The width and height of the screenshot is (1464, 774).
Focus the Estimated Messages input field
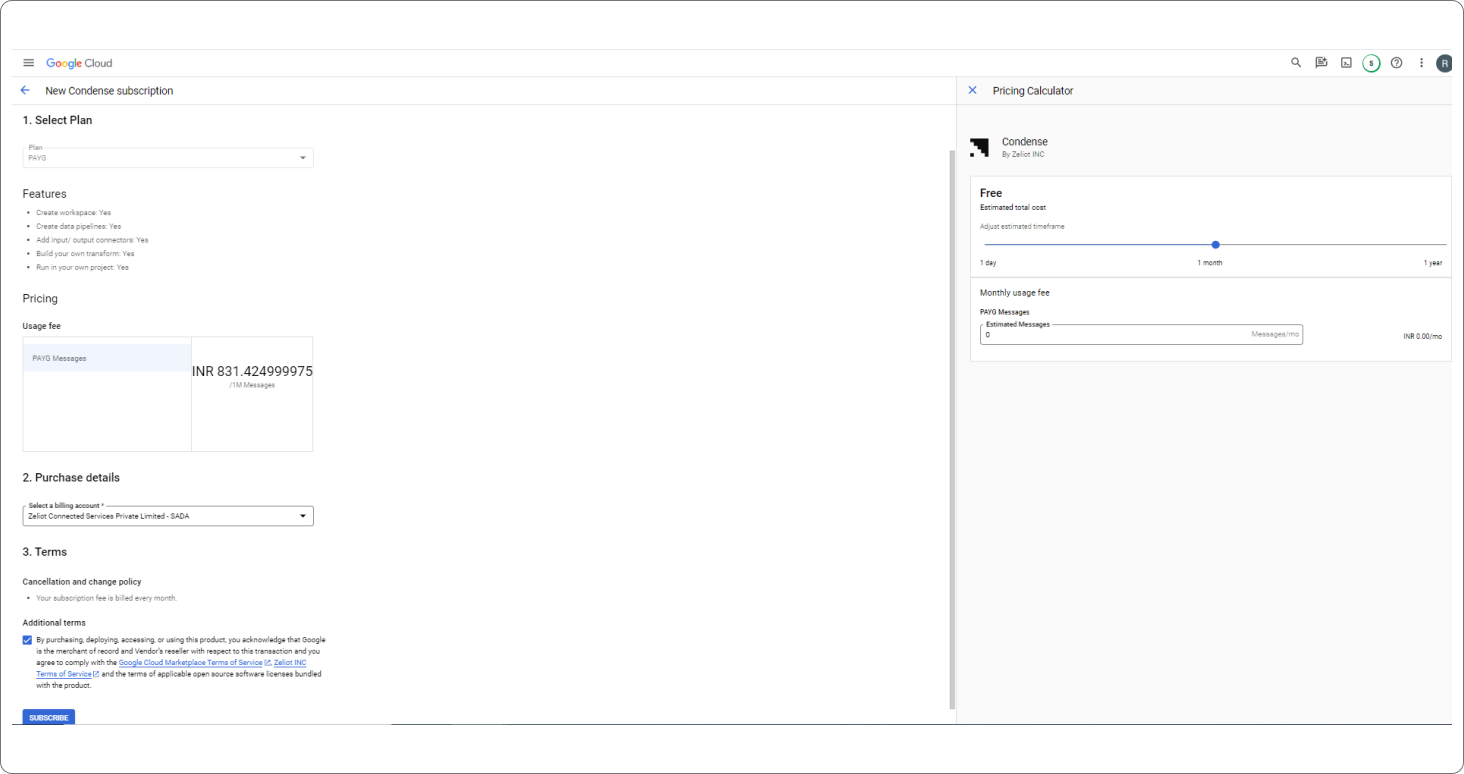point(1141,335)
